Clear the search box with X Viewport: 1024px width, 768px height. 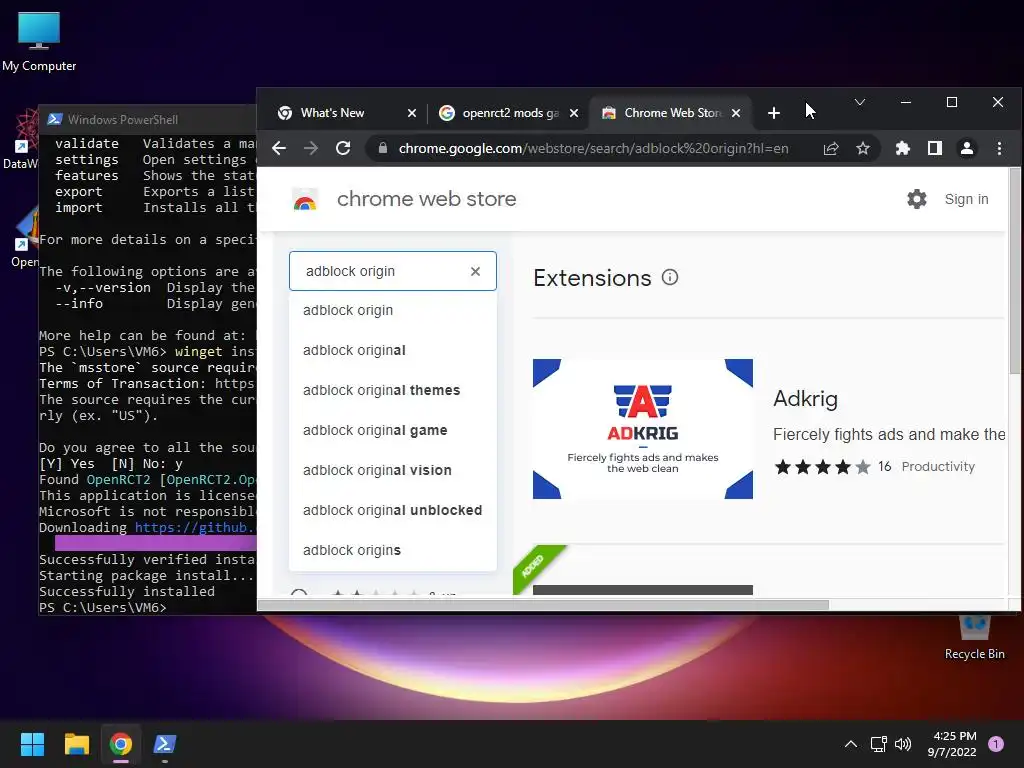point(475,271)
